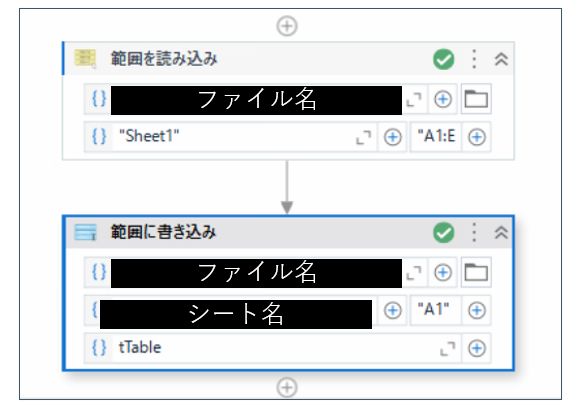Viewport: 581px width, 405px height.
Task: Browse folder for read range file
Action: 476,99
